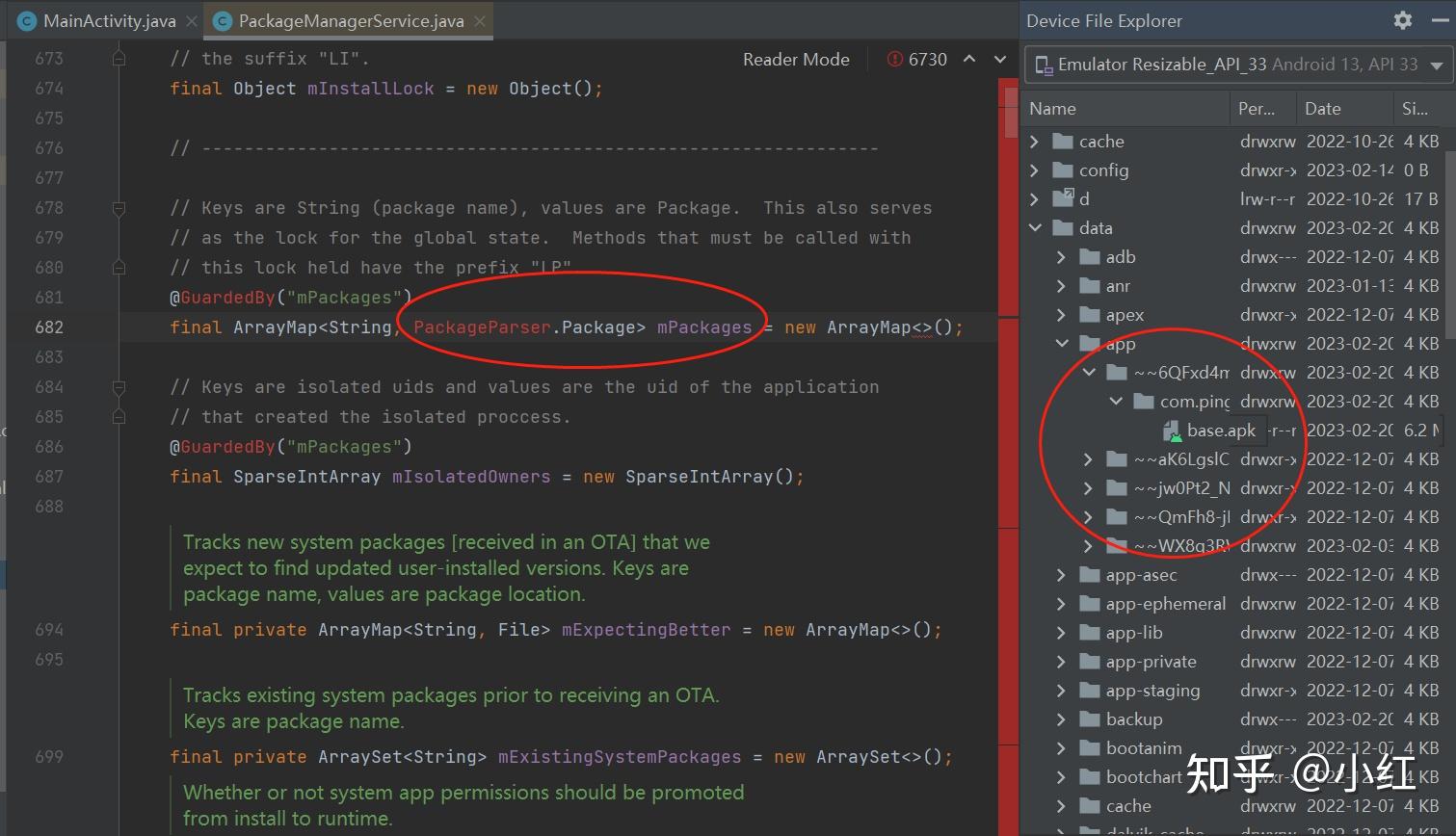Collapse the data folder

(x=1035, y=228)
